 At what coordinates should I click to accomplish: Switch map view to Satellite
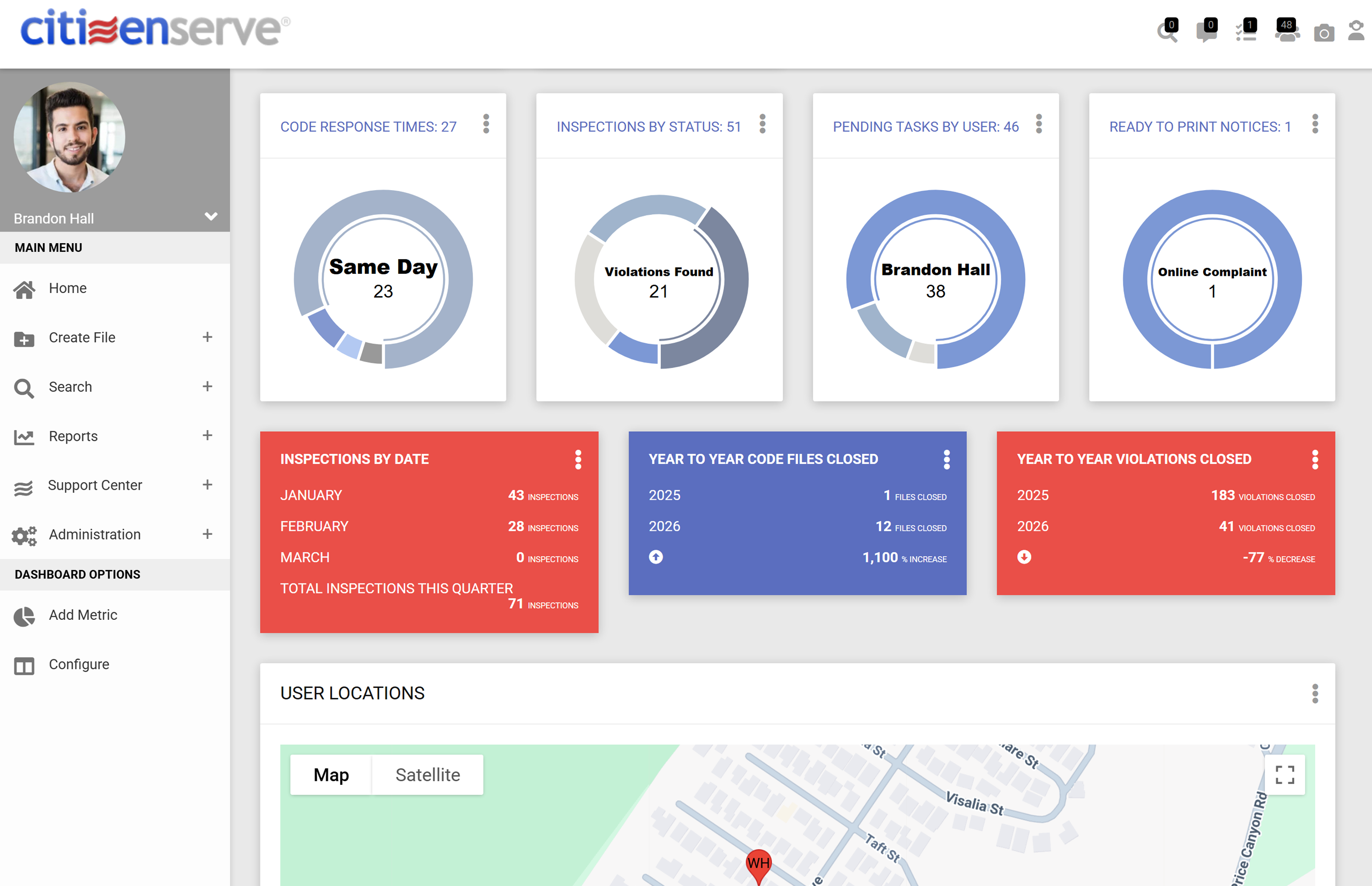427,775
